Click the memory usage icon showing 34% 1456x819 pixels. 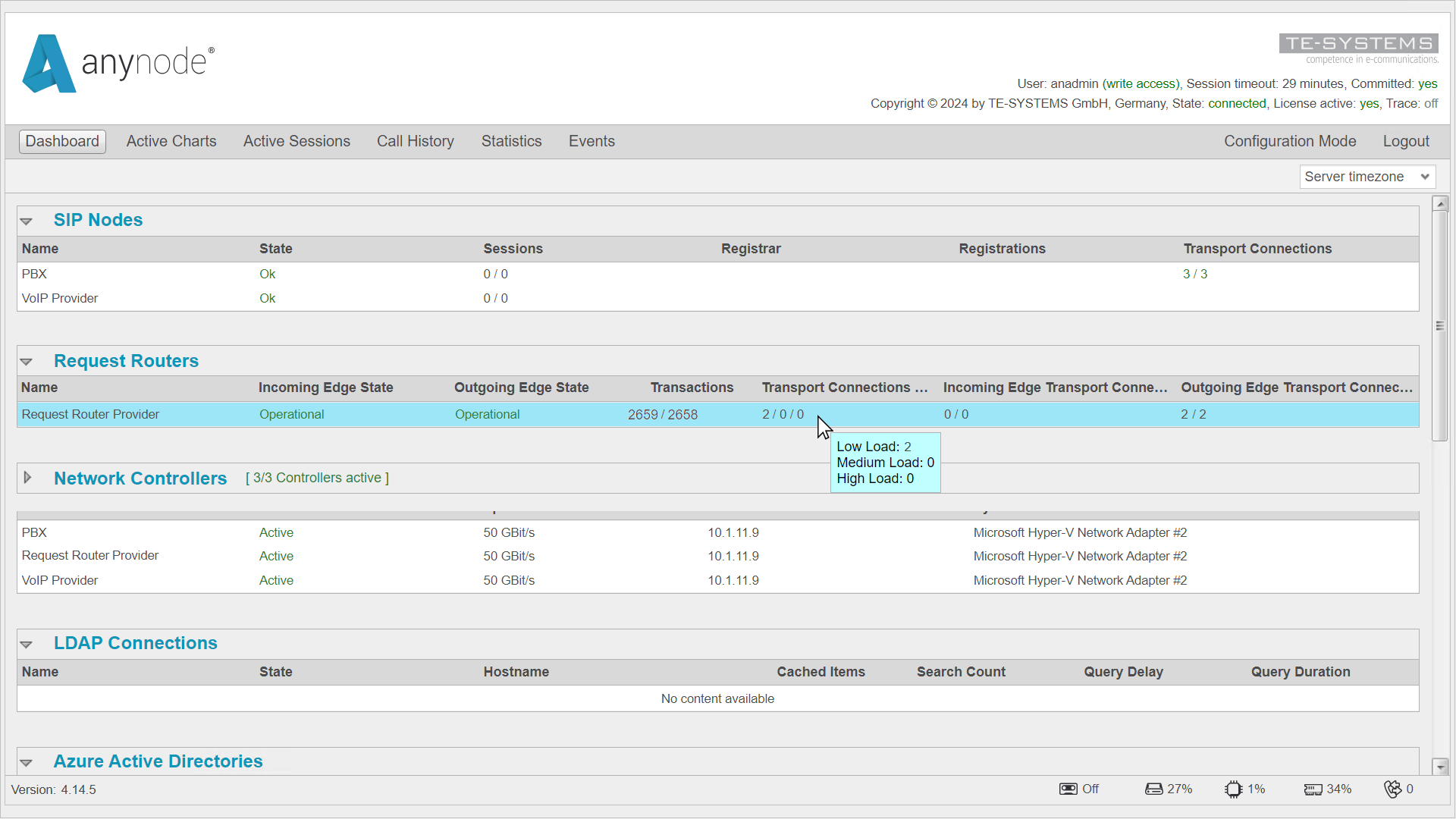coord(1313,789)
